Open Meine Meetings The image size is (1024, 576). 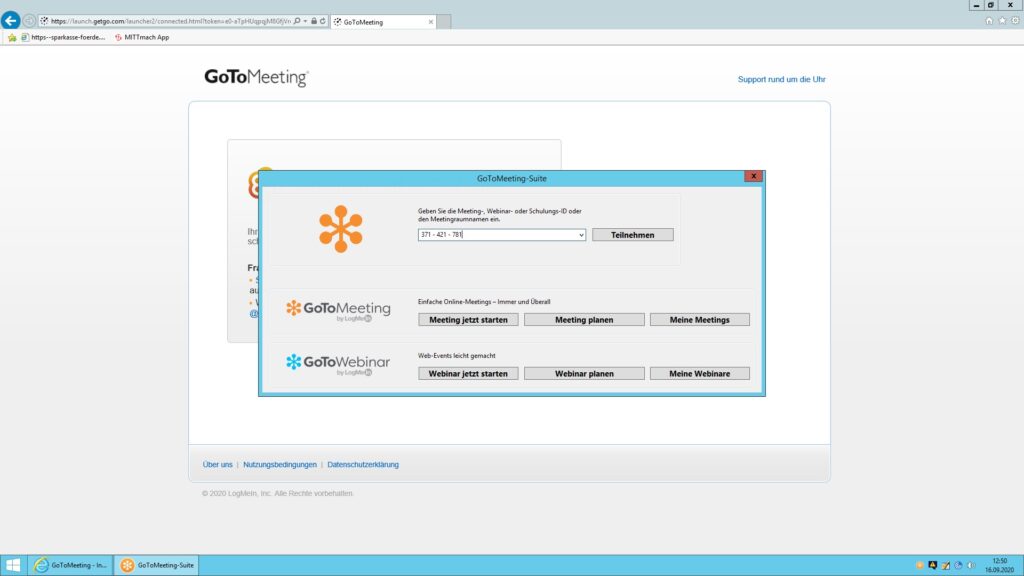(x=699, y=320)
